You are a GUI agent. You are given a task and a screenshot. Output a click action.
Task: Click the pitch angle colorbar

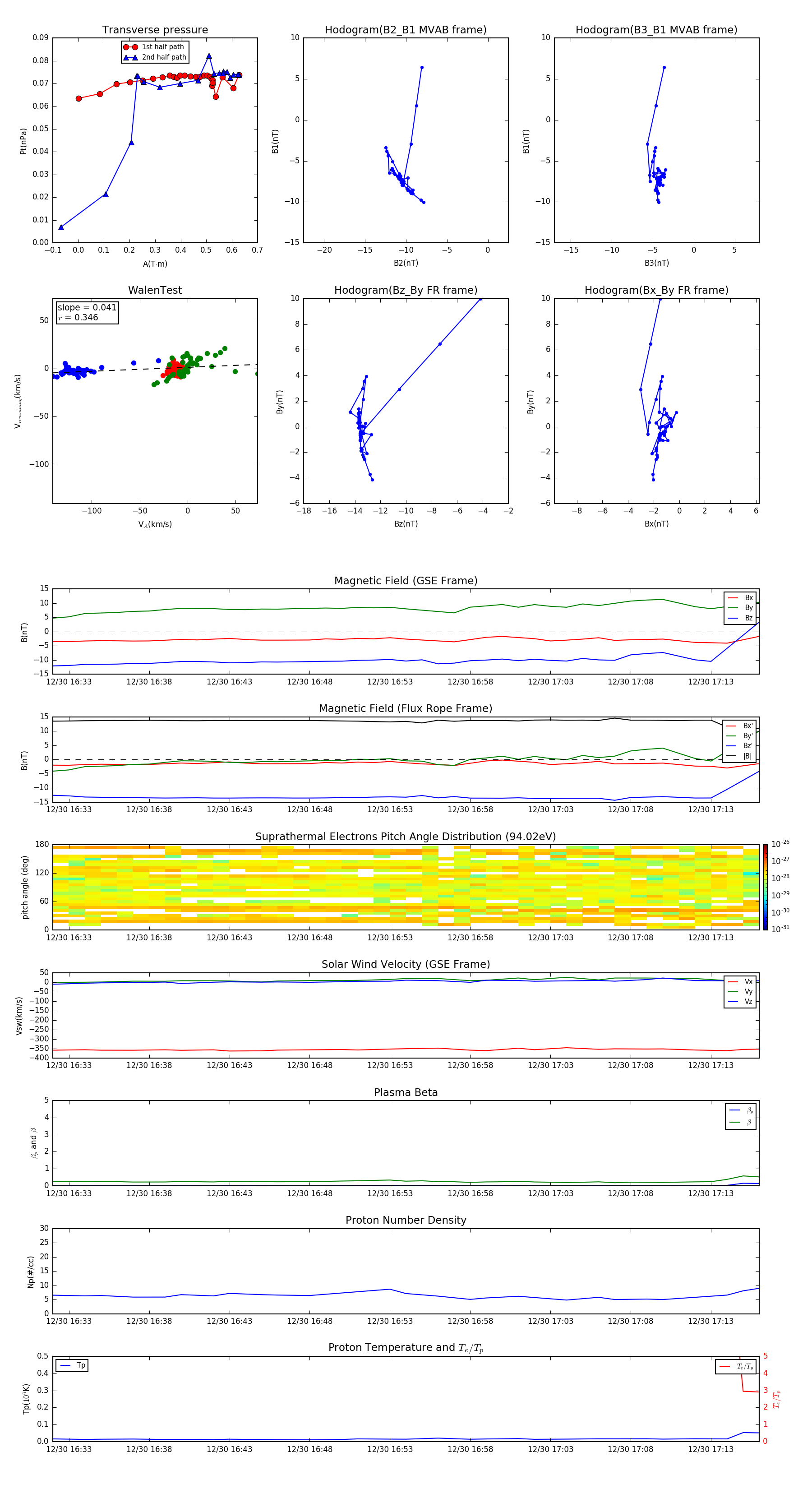765,887
